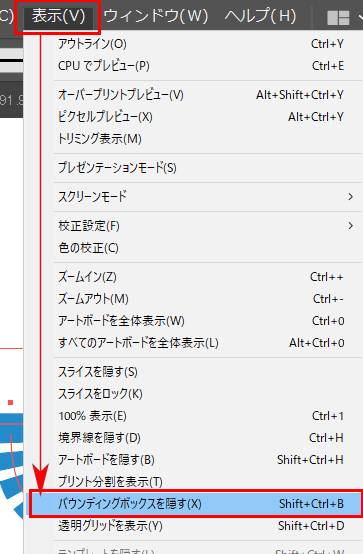
Task: Expand the スクリーンモード submenu arrow
Action: coord(350,197)
